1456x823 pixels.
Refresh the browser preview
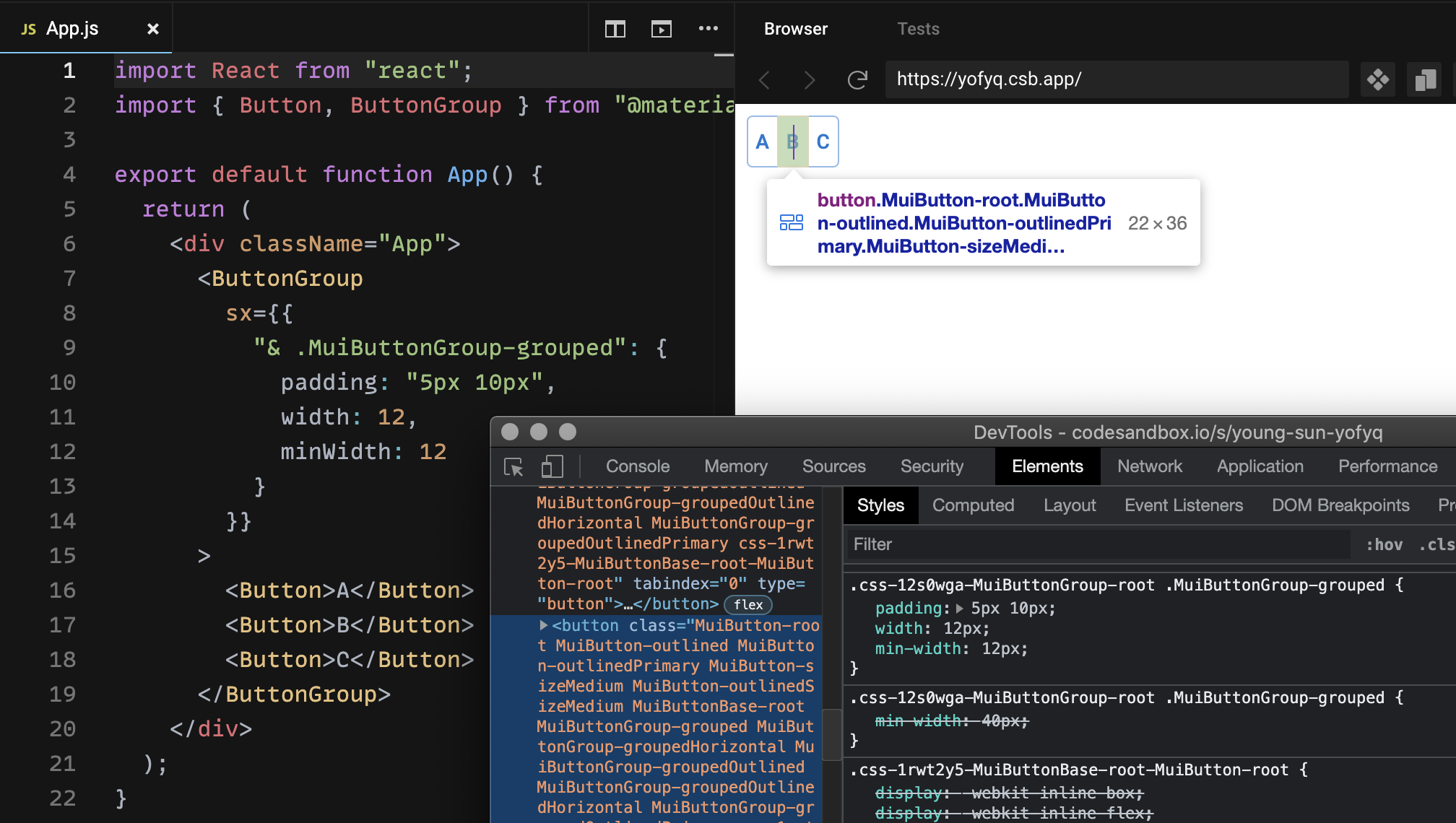858,79
